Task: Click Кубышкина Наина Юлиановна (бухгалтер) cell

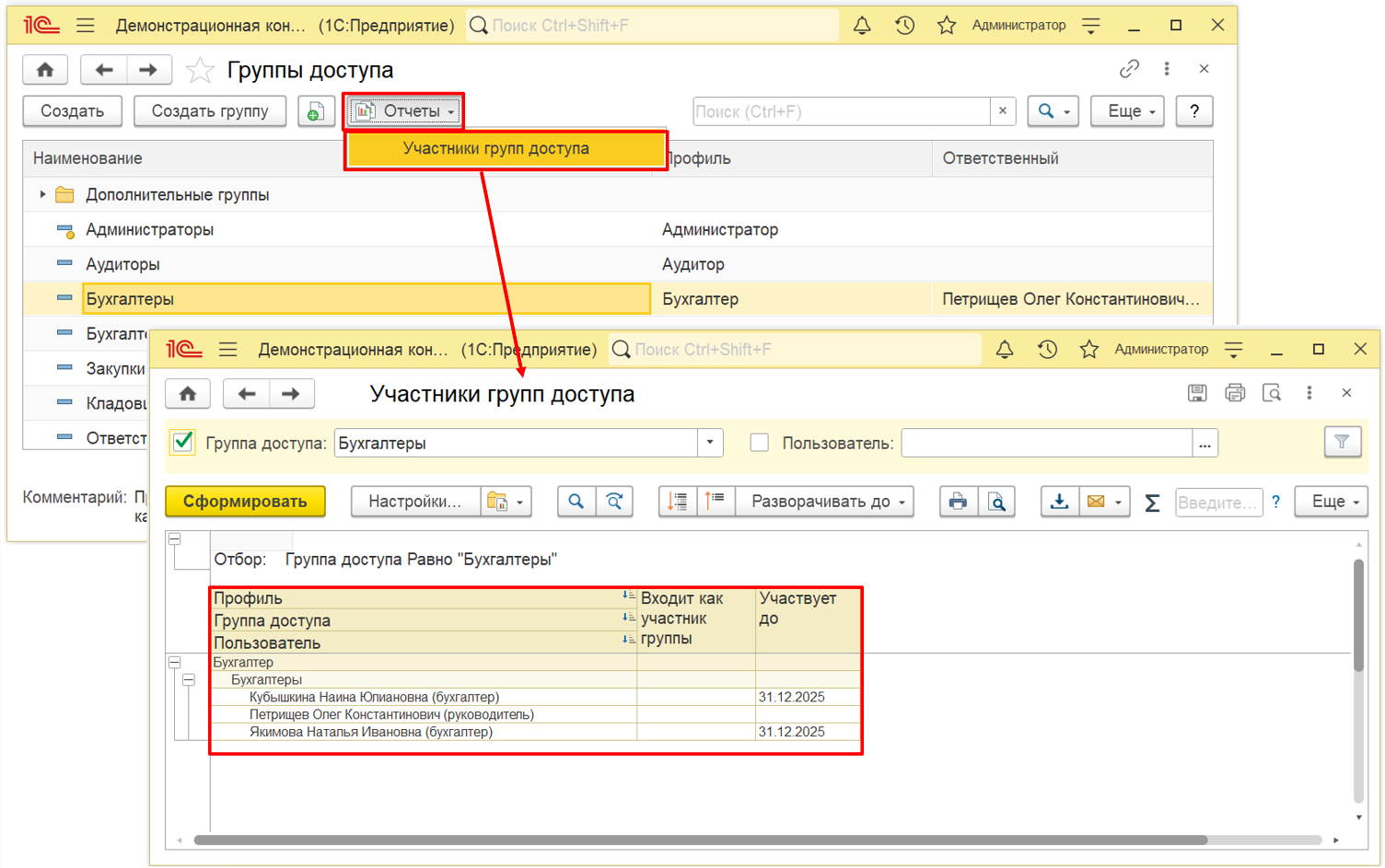Action: [x=424, y=698]
